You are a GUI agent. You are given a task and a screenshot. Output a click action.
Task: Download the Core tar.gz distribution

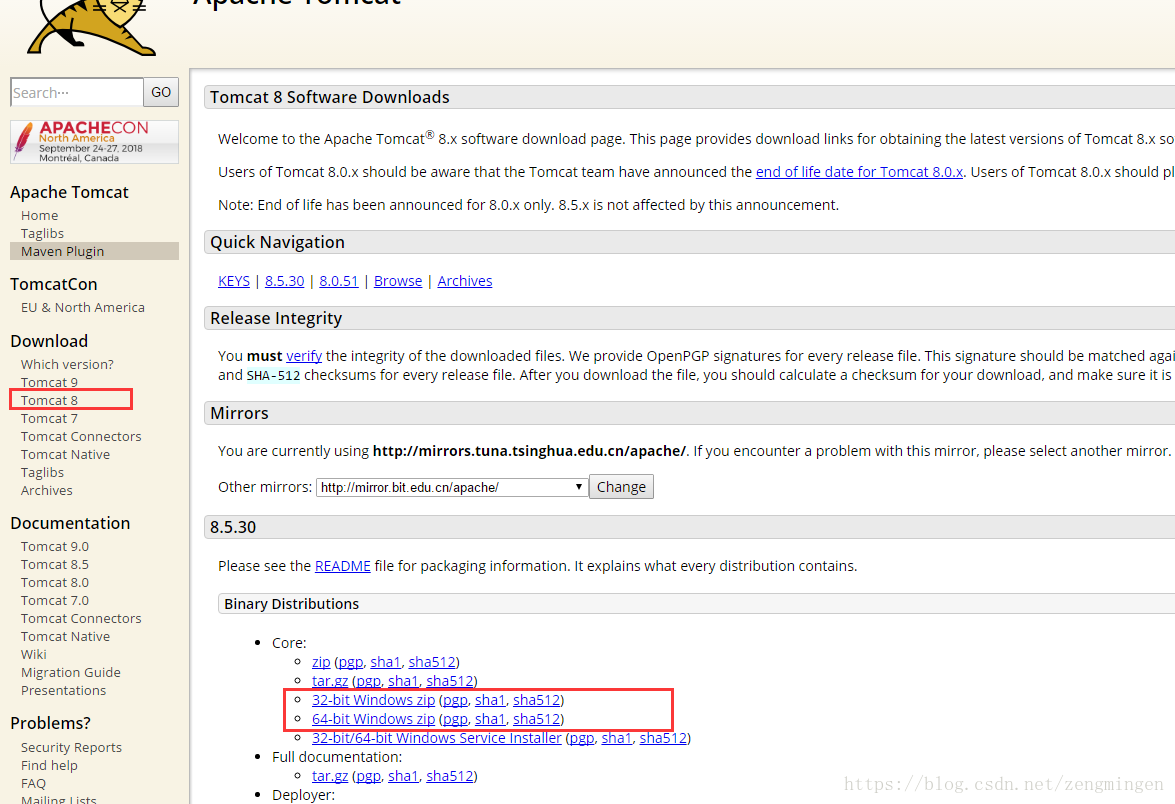click(x=330, y=681)
